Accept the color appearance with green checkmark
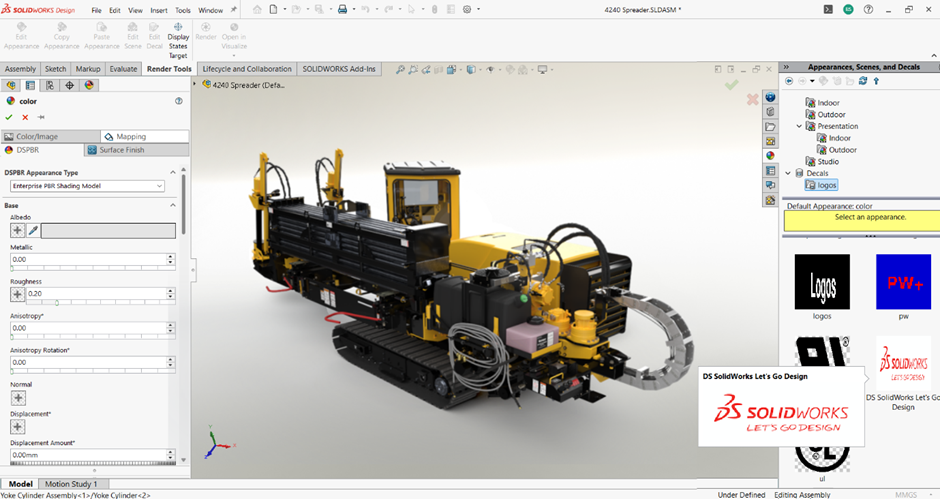 click(9, 117)
